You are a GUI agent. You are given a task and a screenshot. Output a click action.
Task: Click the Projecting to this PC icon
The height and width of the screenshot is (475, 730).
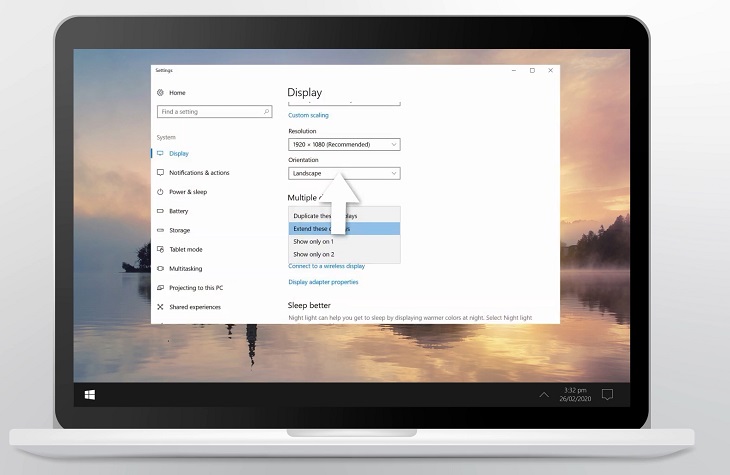coord(161,288)
